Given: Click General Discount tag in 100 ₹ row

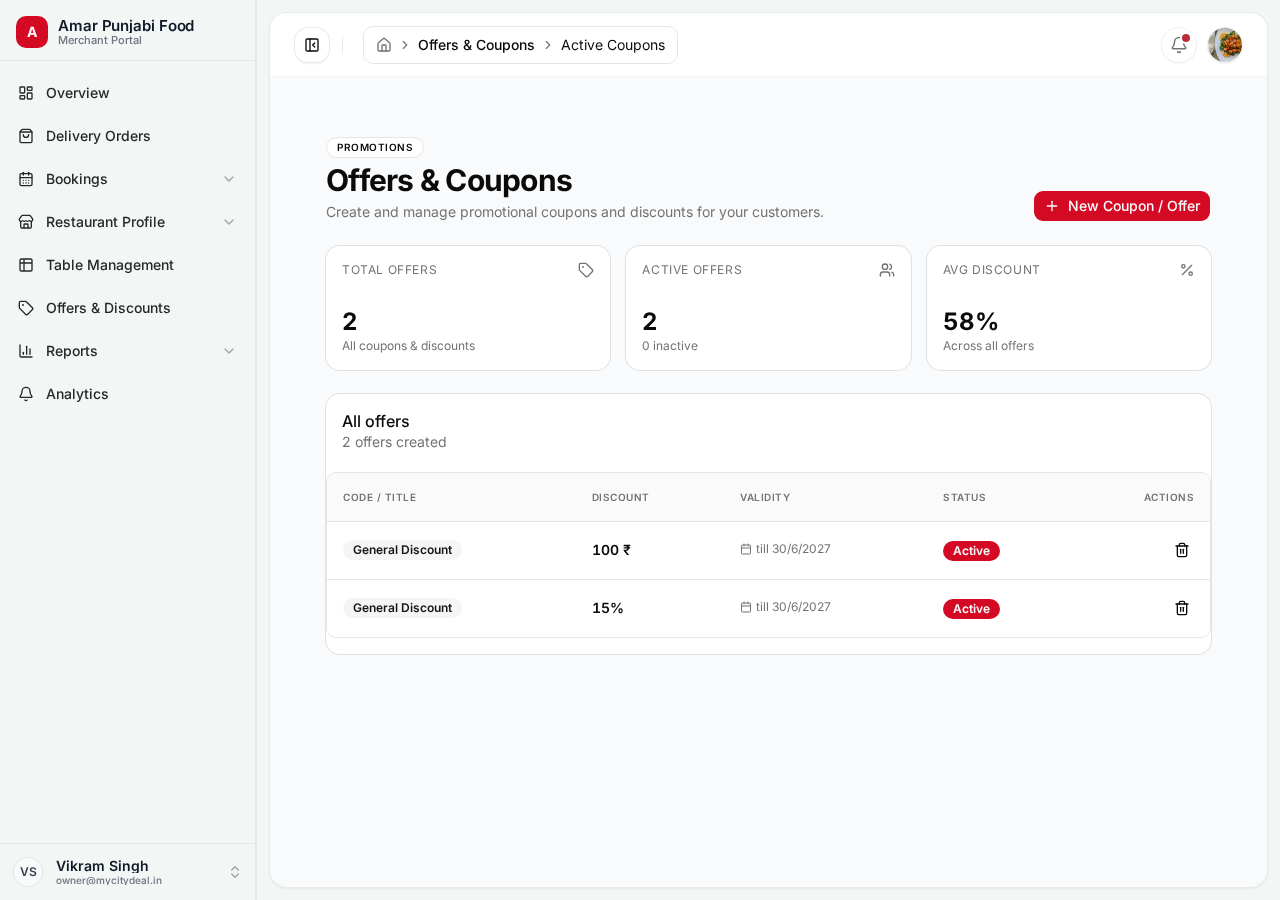Looking at the screenshot, I should [x=402, y=550].
